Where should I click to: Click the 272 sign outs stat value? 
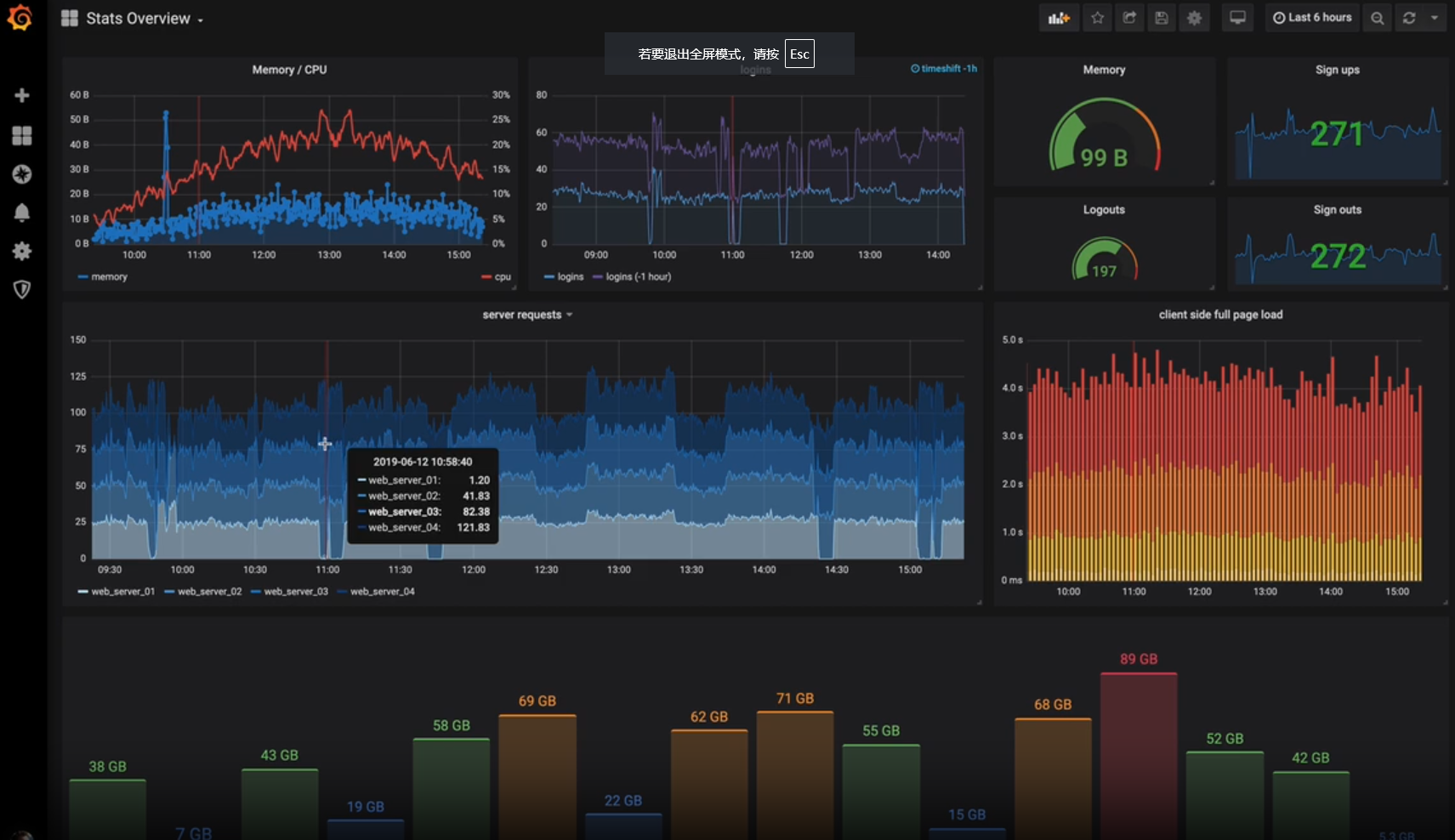(x=1338, y=256)
